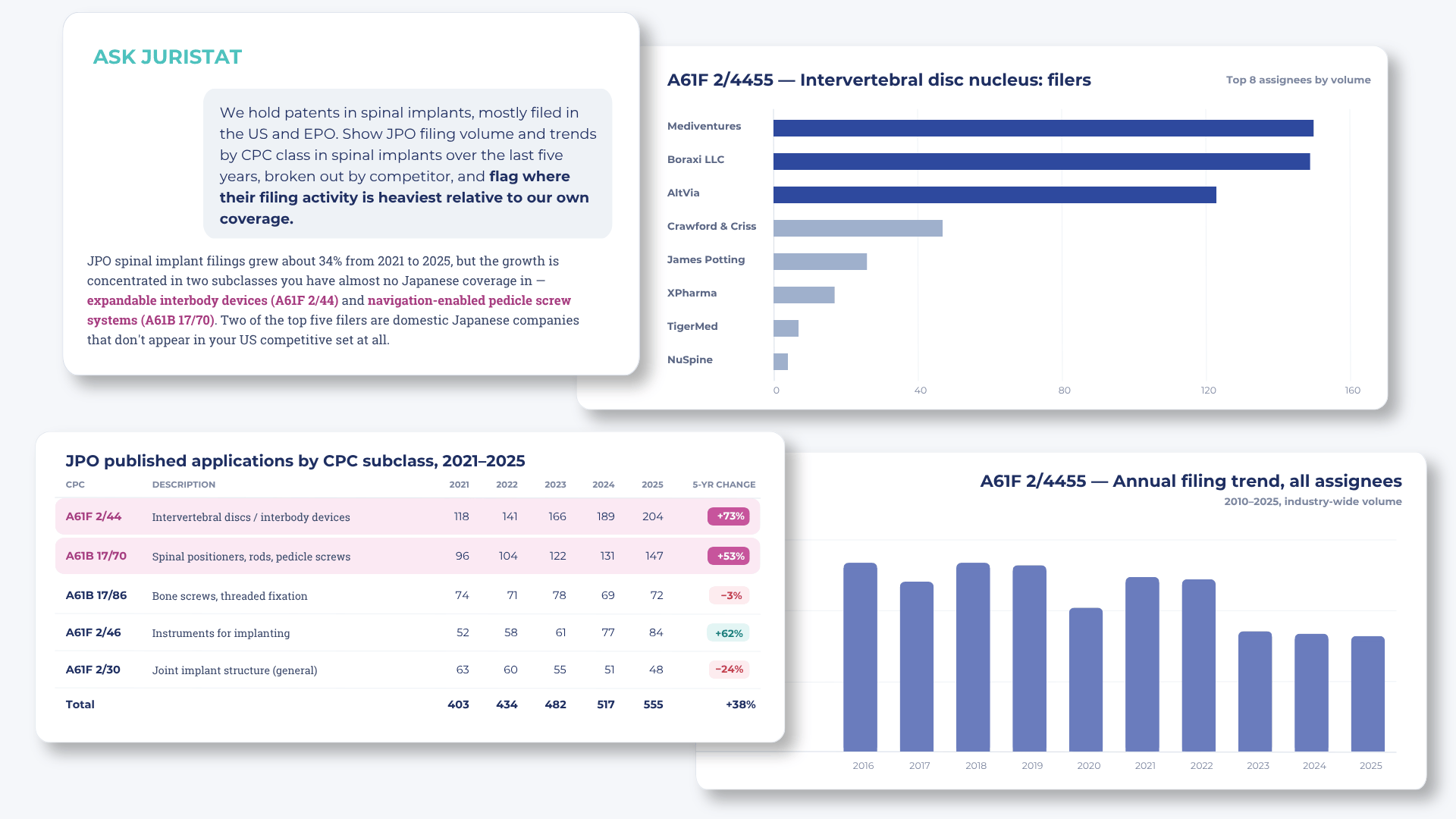Select the Crawford & Criss bar

[858, 228]
